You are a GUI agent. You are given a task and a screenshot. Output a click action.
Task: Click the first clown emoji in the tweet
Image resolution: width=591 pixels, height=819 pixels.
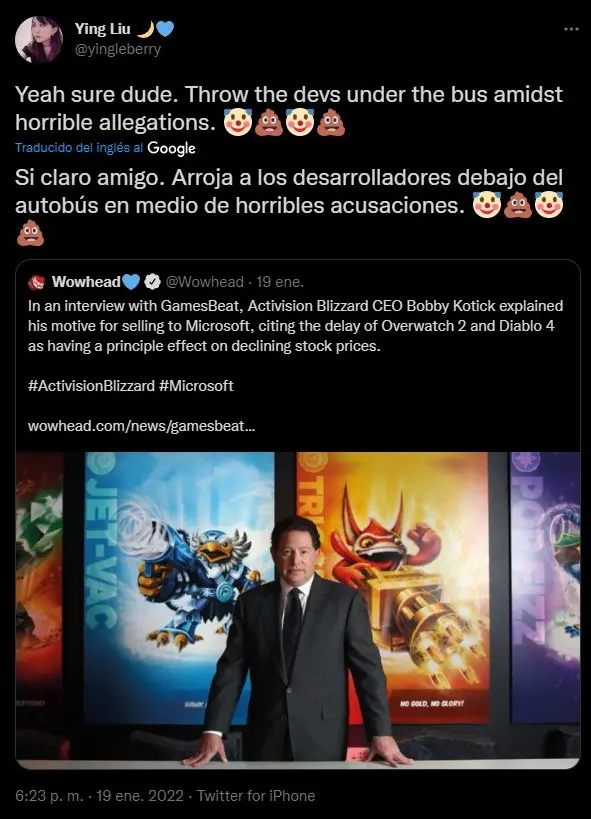tap(238, 123)
